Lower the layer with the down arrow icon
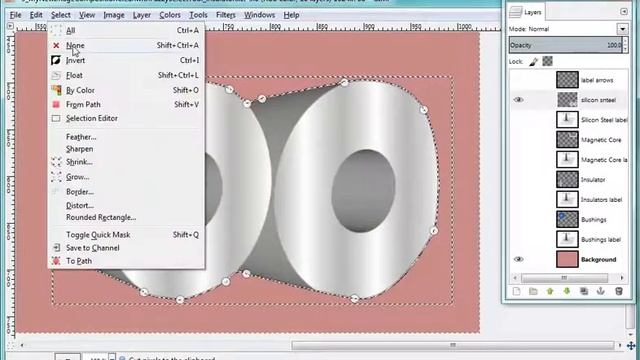 (567, 291)
